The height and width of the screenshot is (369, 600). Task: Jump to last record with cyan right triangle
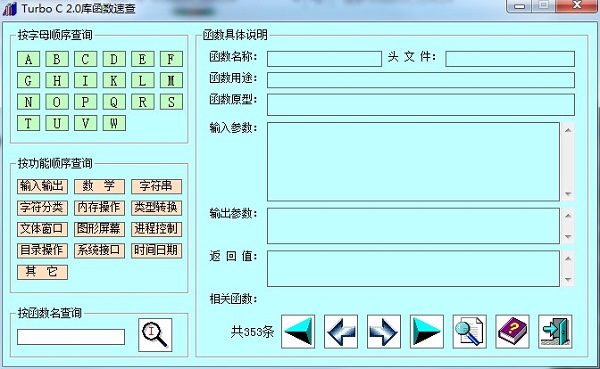point(426,331)
